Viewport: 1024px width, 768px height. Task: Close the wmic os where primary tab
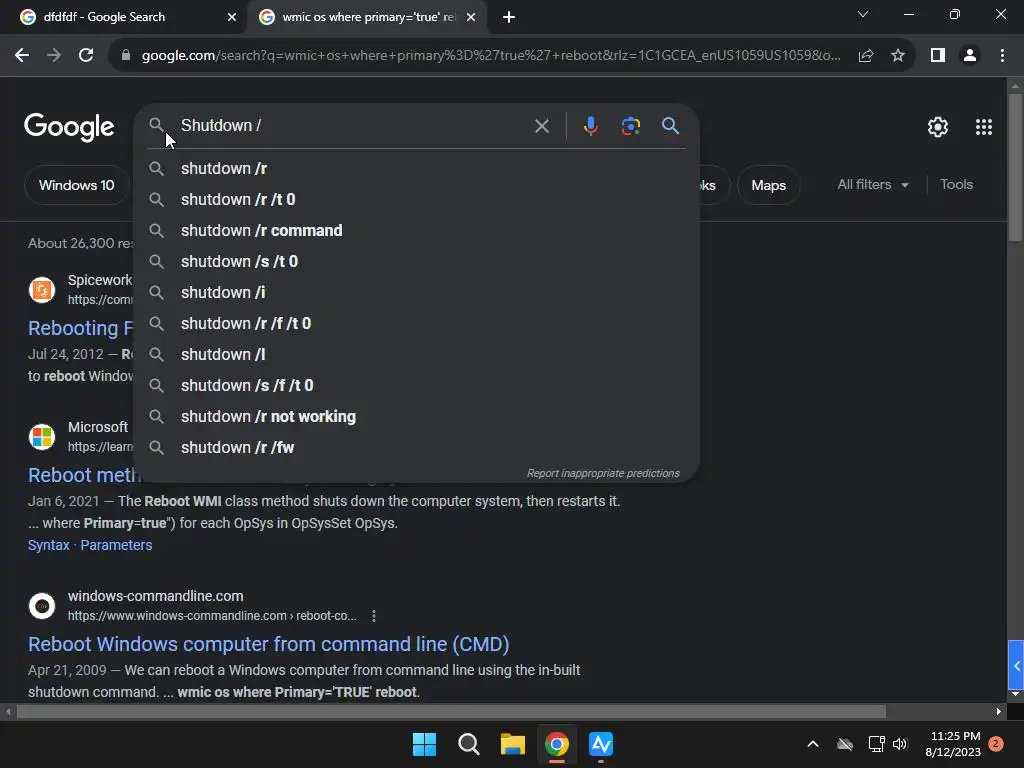click(471, 17)
